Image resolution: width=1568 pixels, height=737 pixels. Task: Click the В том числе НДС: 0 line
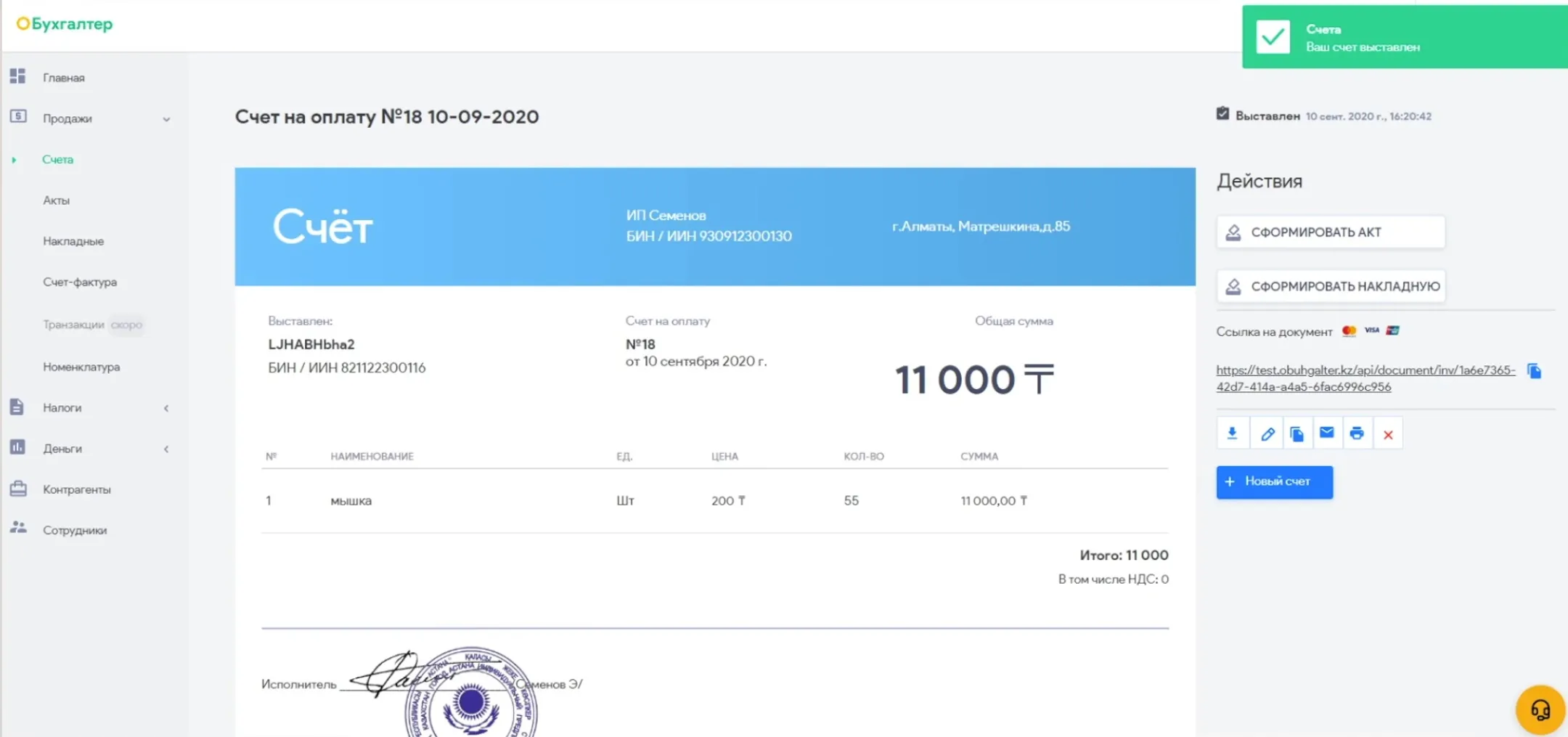coord(1113,579)
